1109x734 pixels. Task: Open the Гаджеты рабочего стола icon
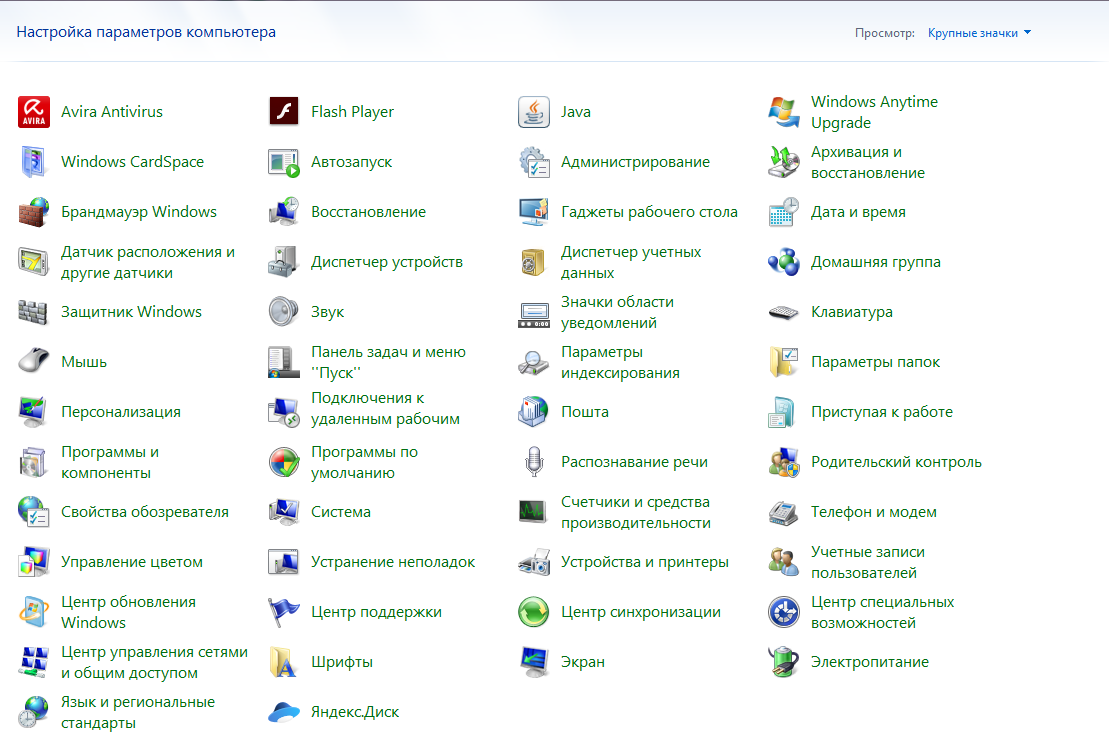pos(533,212)
